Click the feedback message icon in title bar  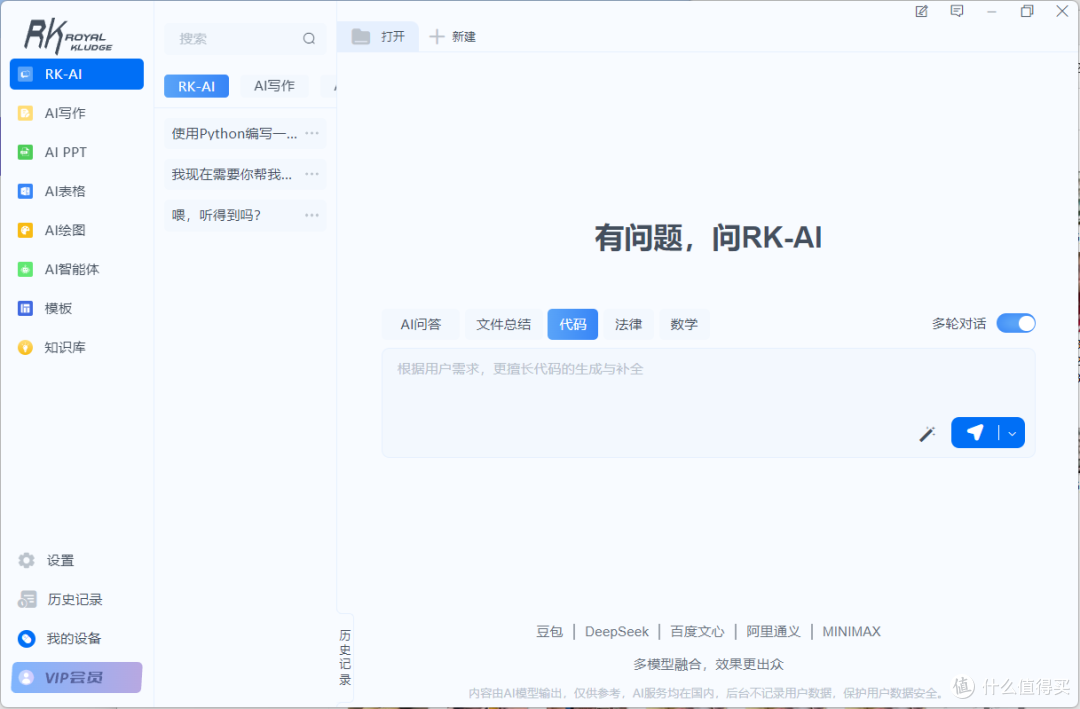957,11
